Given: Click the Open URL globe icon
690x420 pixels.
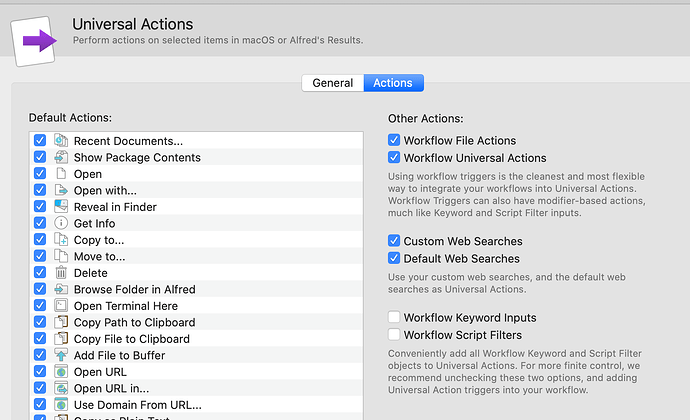Looking at the screenshot, I should coord(61,372).
